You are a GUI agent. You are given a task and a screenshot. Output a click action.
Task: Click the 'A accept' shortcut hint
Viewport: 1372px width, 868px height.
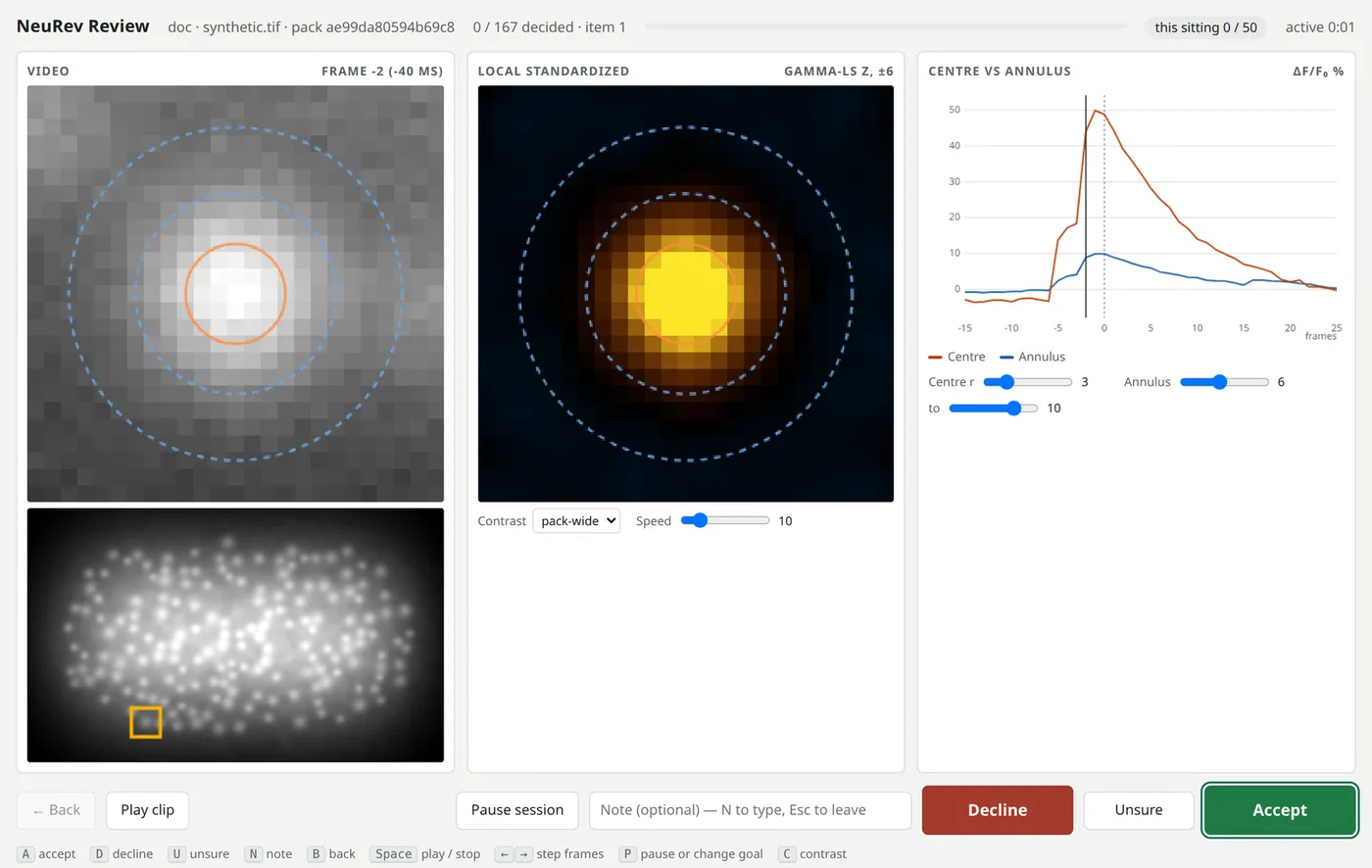[x=47, y=854]
